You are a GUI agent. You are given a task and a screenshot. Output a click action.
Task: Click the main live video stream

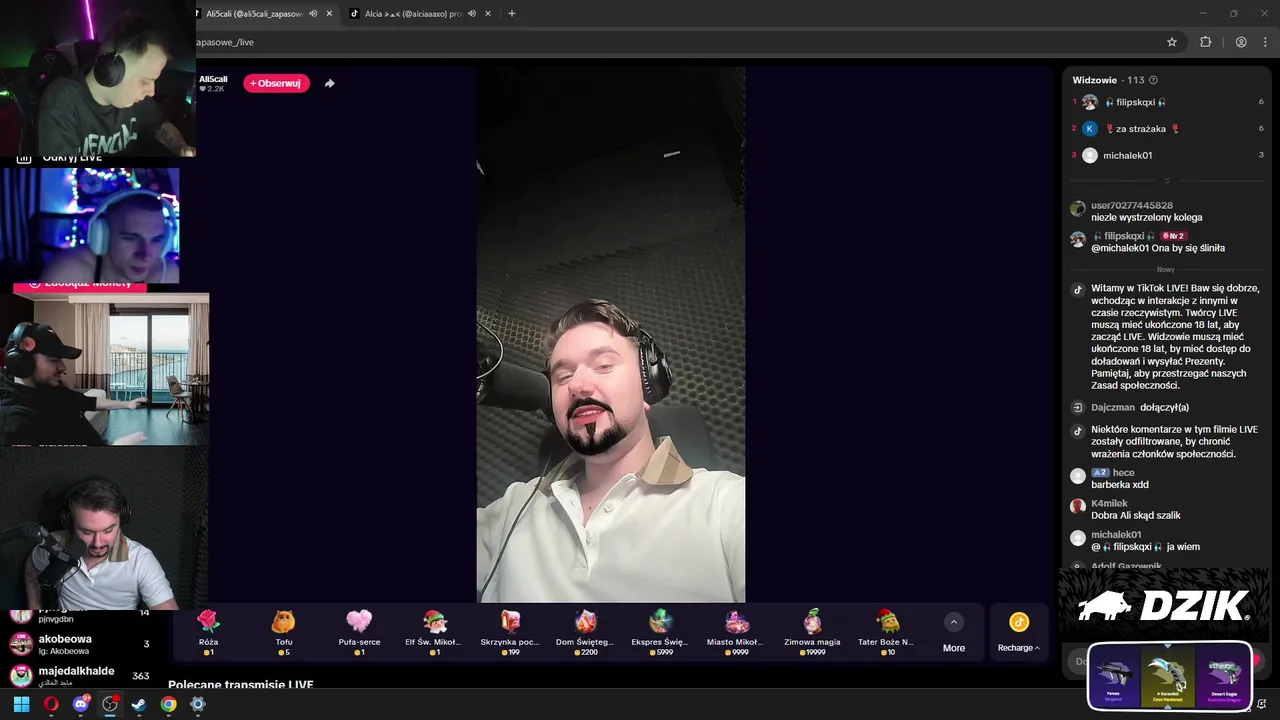610,335
